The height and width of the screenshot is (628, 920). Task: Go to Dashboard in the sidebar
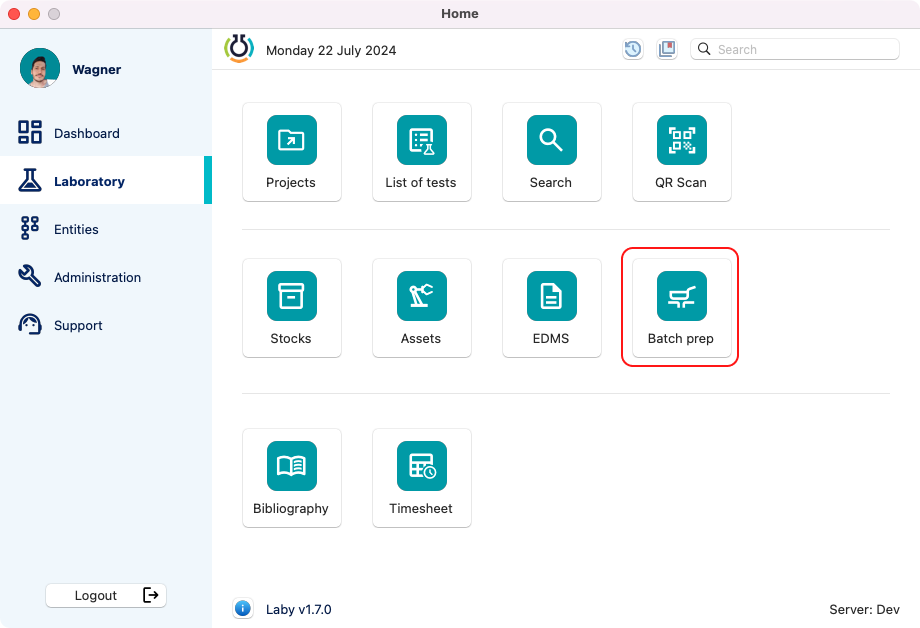(106, 133)
